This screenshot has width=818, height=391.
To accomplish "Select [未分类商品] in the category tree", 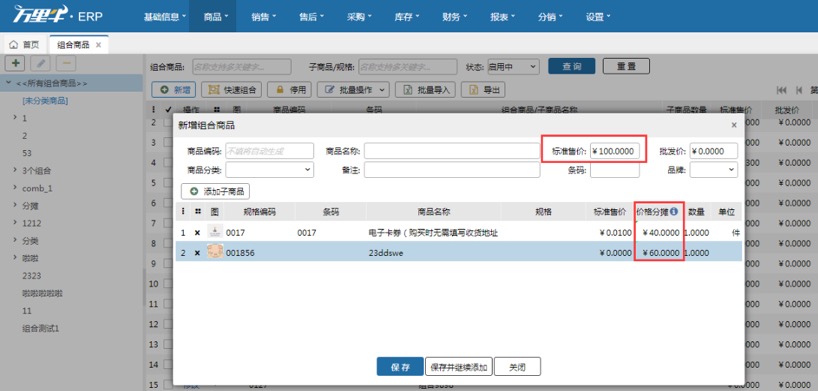I will [x=45, y=101].
